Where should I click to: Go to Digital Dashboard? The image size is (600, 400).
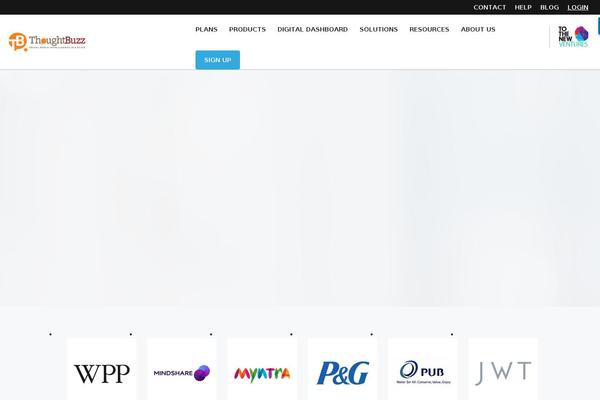[x=312, y=29]
